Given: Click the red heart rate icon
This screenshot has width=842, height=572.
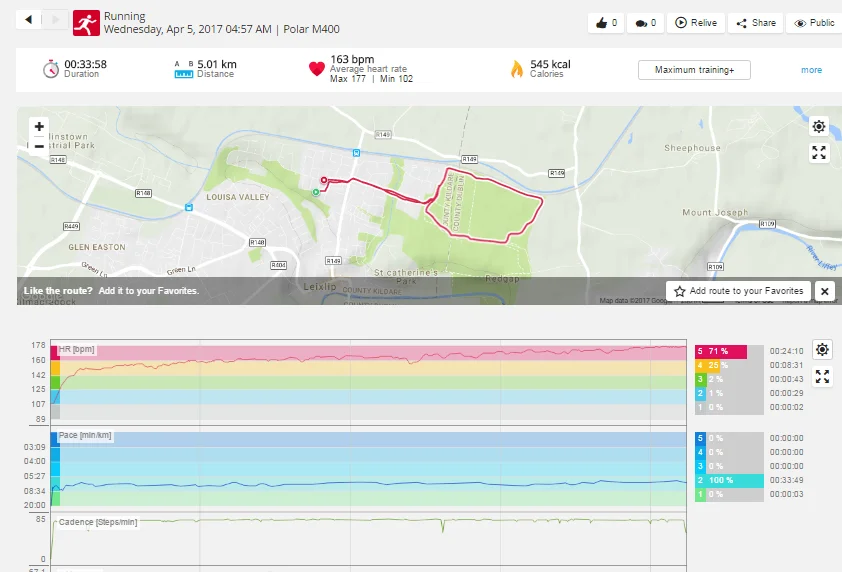Looking at the screenshot, I should tap(317, 69).
